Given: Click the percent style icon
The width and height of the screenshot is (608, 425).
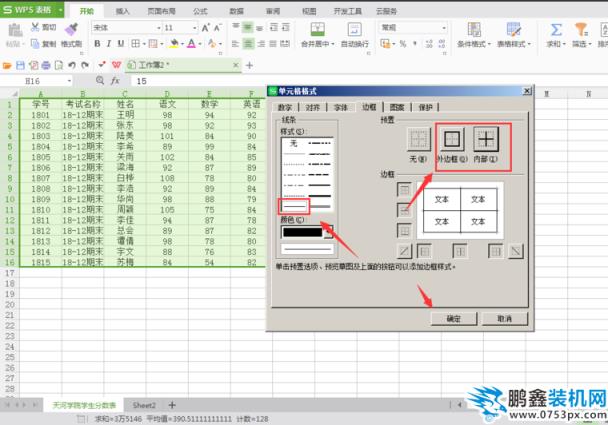Looking at the screenshot, I should coord(403,44).
